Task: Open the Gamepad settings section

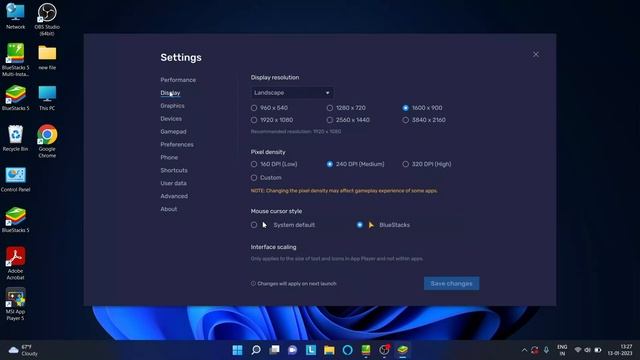Action: [x=173, y=131]
